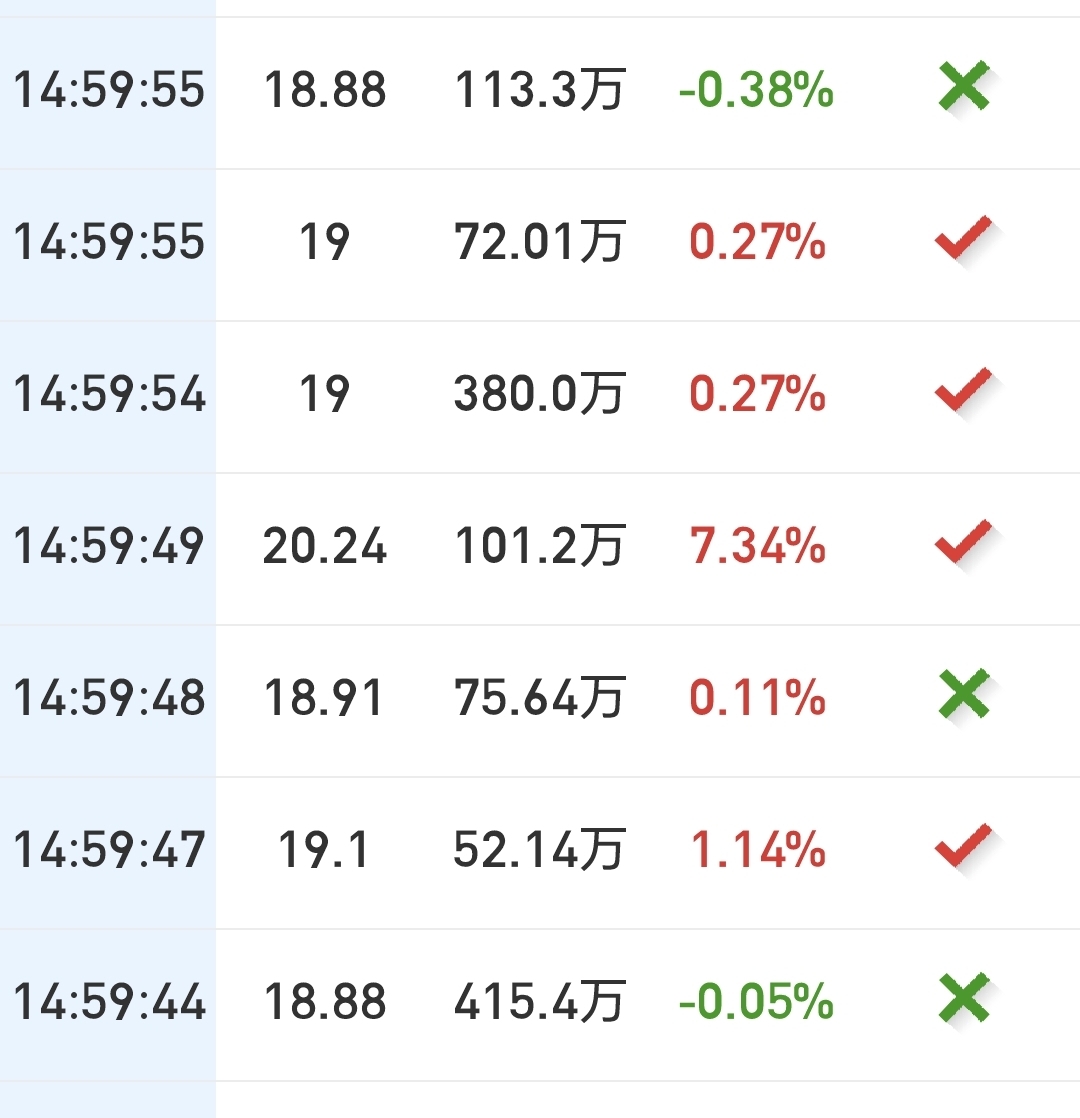Click the green cross beside 0.11%
This screenshot has width=1080, height=1118.
click(964, 694)
